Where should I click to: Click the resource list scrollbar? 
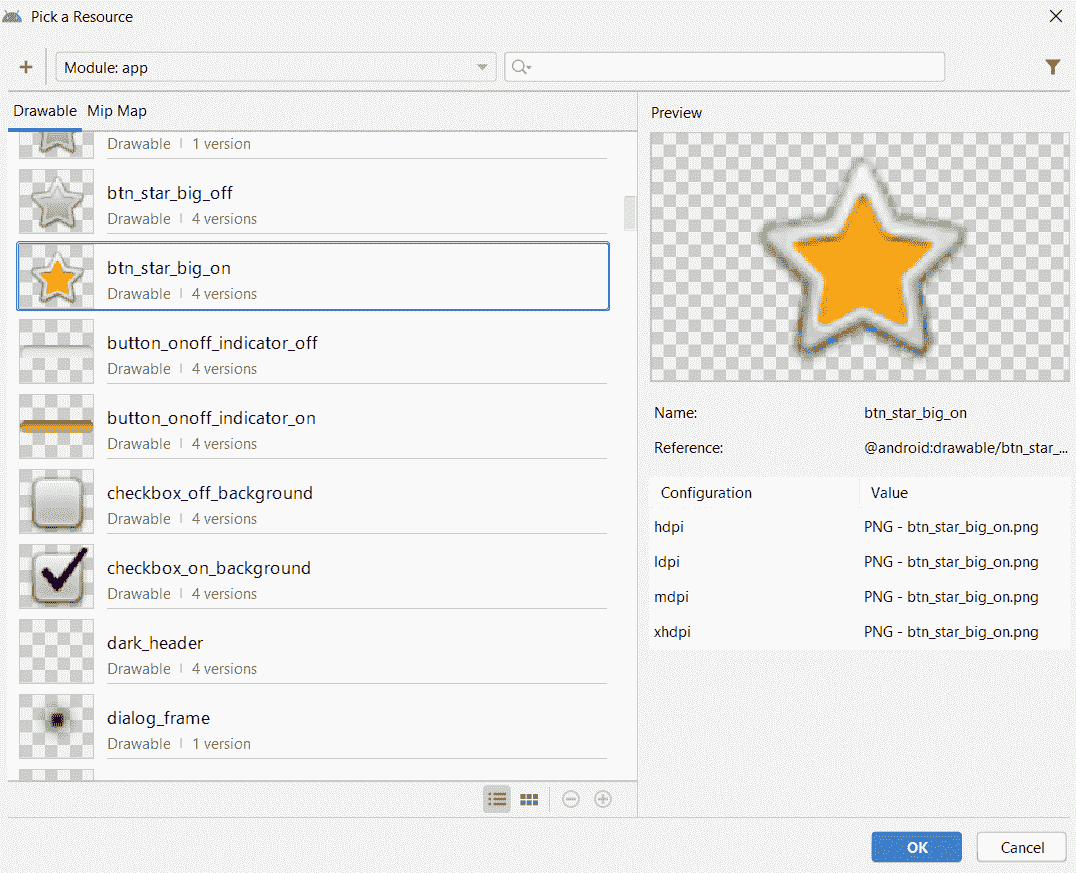coord(629,213)
